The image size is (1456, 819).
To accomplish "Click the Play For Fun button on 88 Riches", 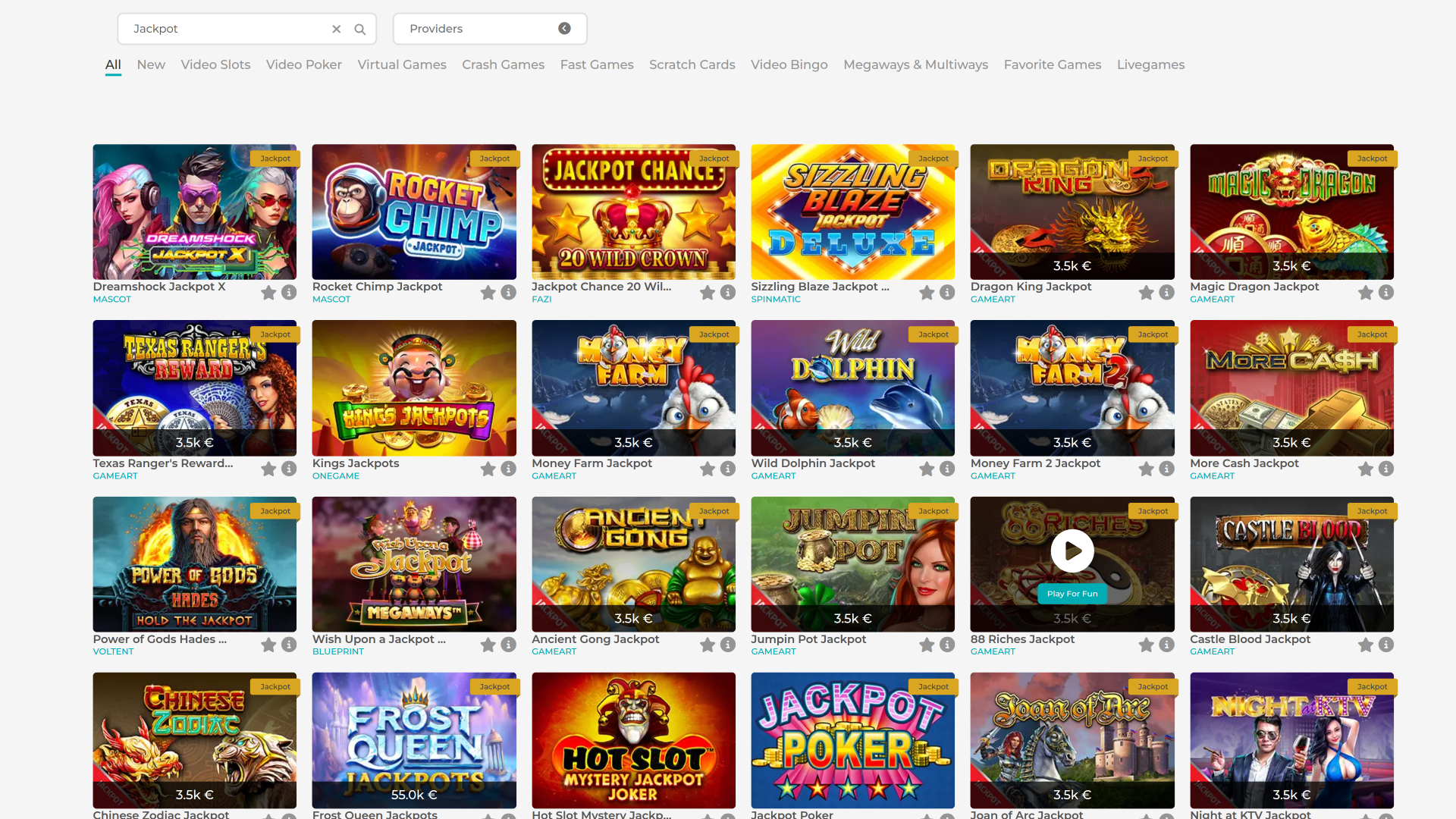I will pyautogui.click(x=1072, y=594).
